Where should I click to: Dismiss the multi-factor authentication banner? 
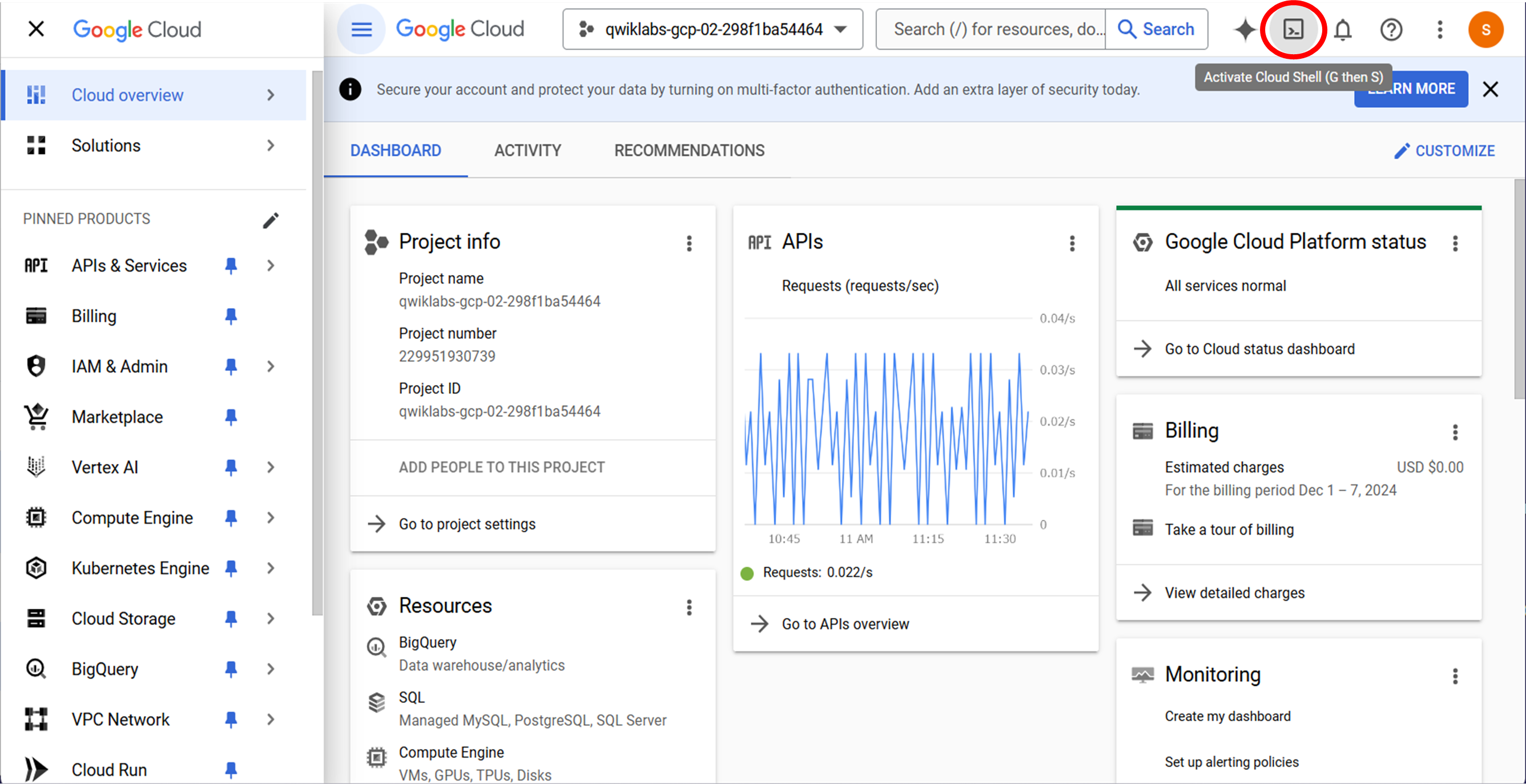pyautogui.click(x=1490, y=90)
